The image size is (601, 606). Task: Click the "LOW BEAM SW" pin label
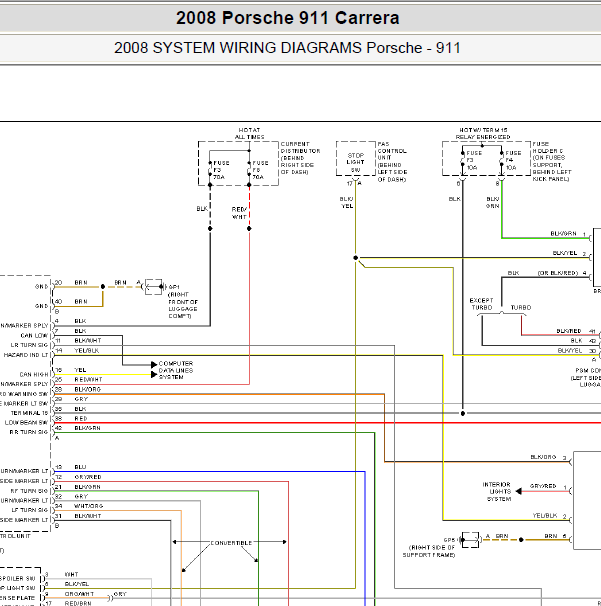coord(26,423)
